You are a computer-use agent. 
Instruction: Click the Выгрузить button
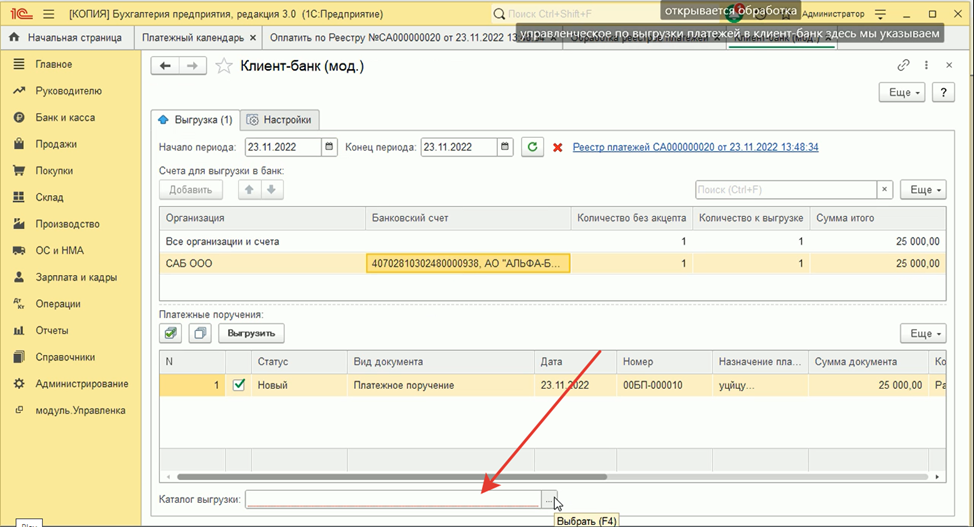251,333
